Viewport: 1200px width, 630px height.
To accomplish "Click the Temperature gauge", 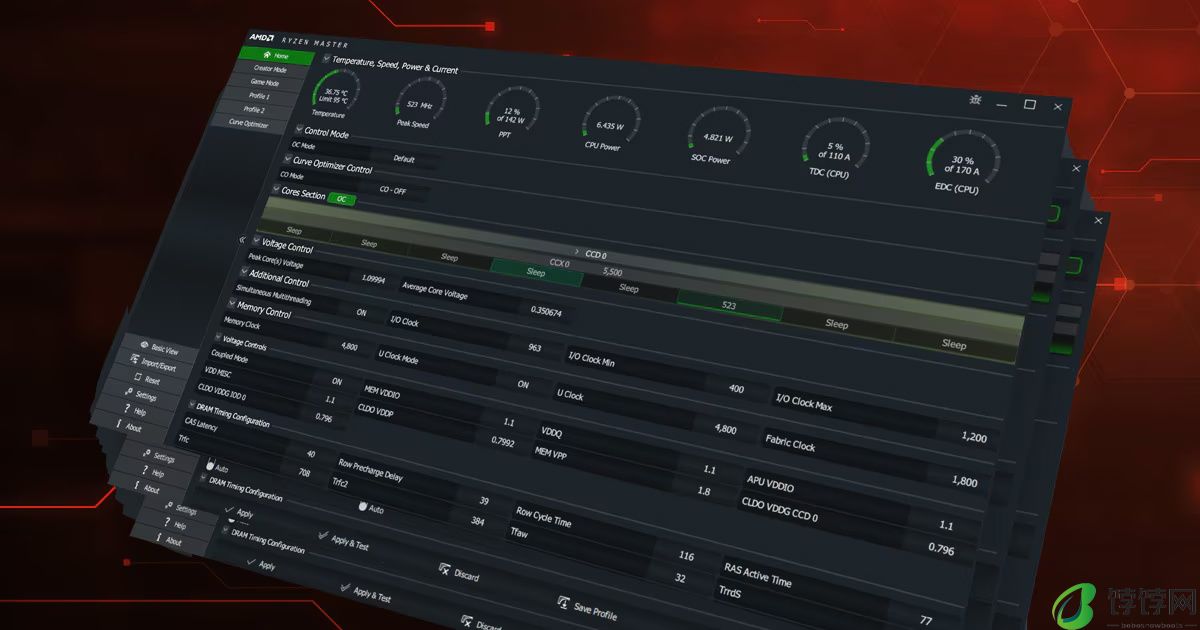I will (x=333, y=91).
